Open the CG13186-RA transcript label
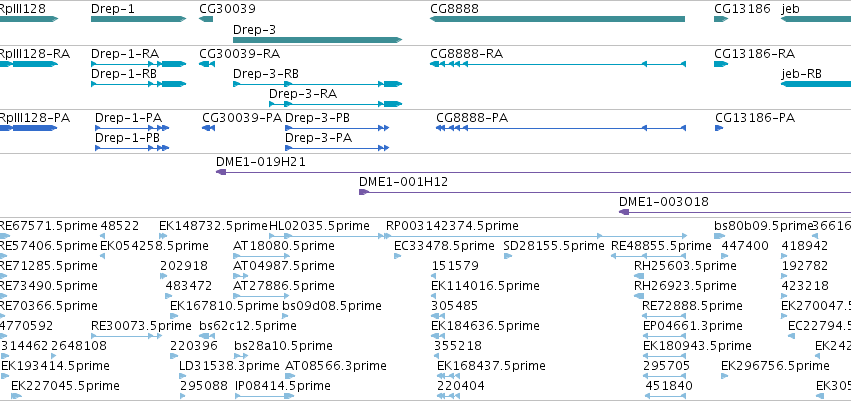Image resolution: width=851 pixels, height=401 pixels. click(x=754, y=54)
